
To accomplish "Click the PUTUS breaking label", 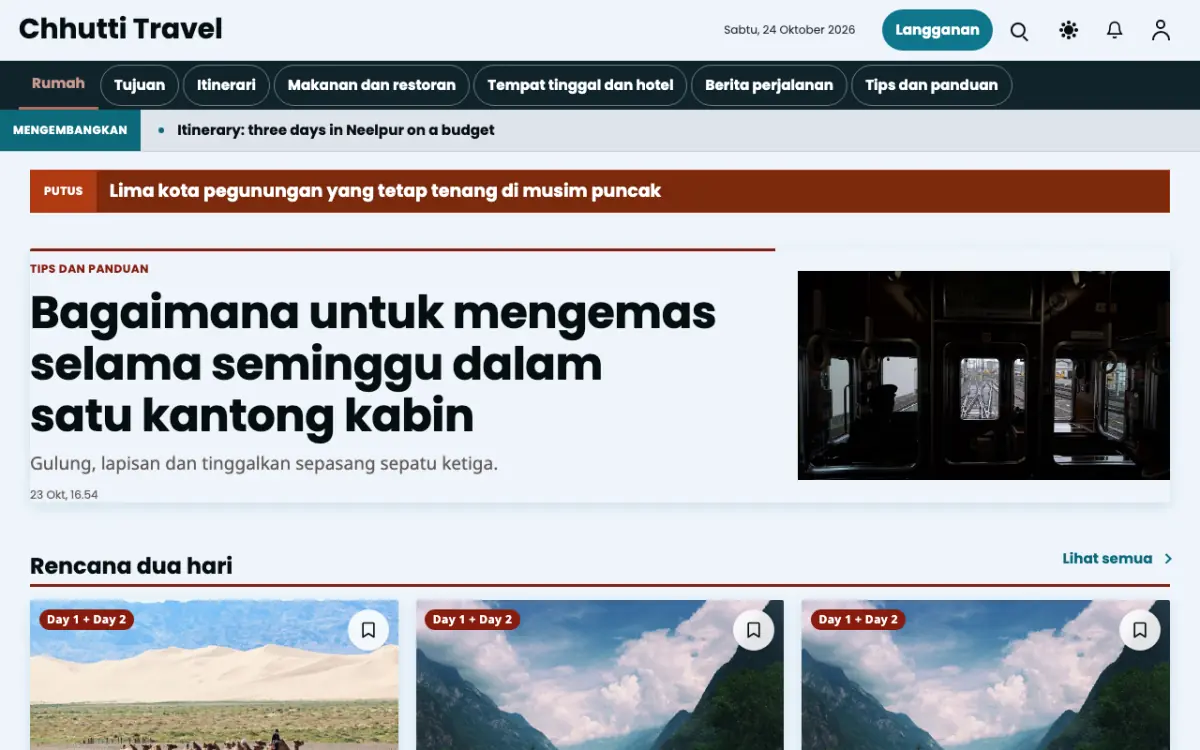I will click(x=63, y=191).
